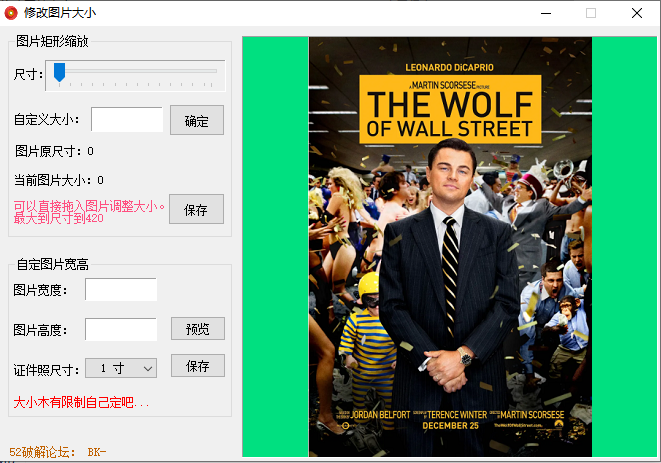The width and height of the screenshot is (661, 463).
Task: Close the 修改图片大小 window
Action: click(x=637, y=13)
